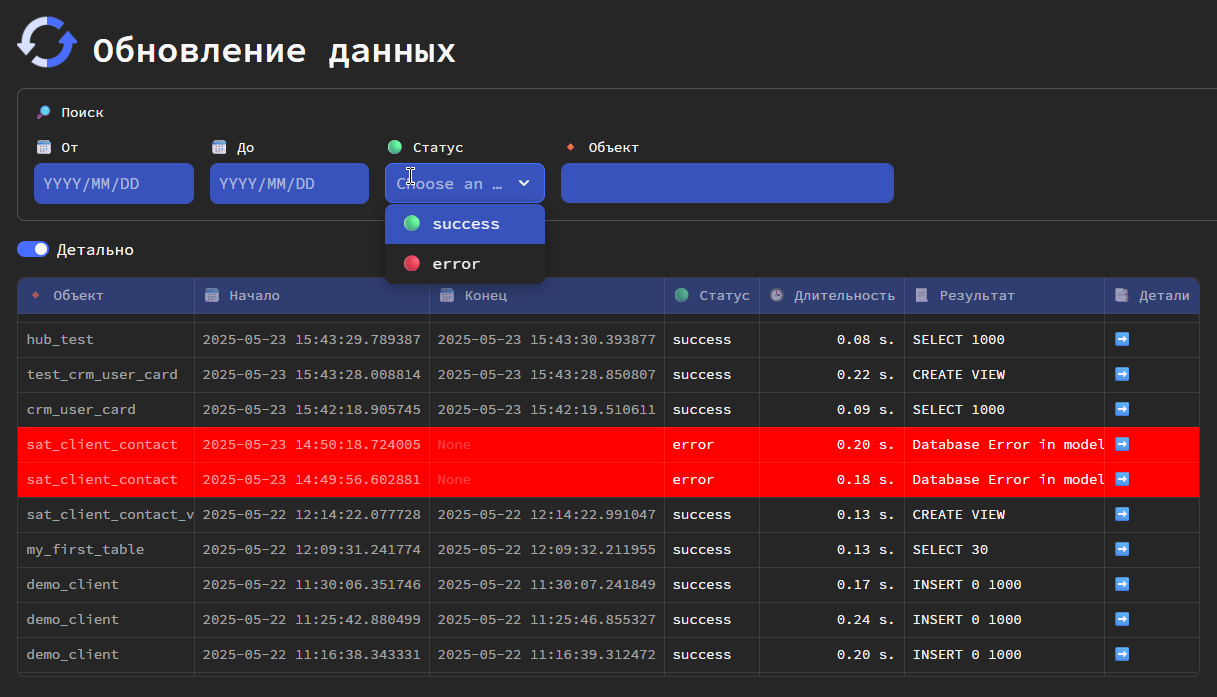Open details arrow for demo_client row at 11:30:06
This screenshot has width=1217, height=697.
coord(1122,584)
